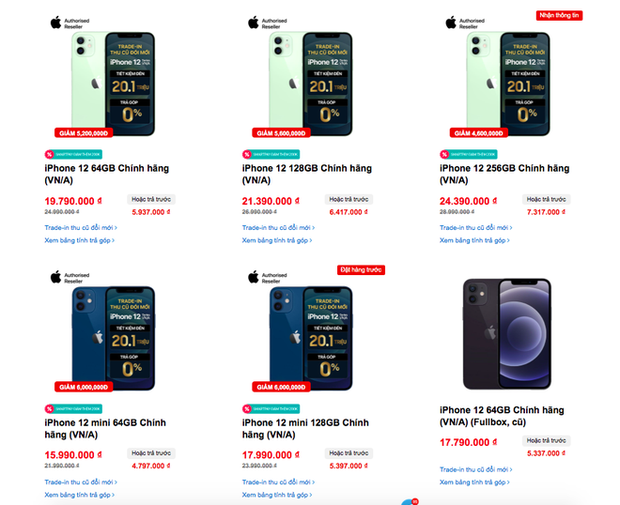The image size is (620, 505).
Task: Expand Xem bảng tính trả góp for iPhone 12 256GB
Action: point(474,240)
